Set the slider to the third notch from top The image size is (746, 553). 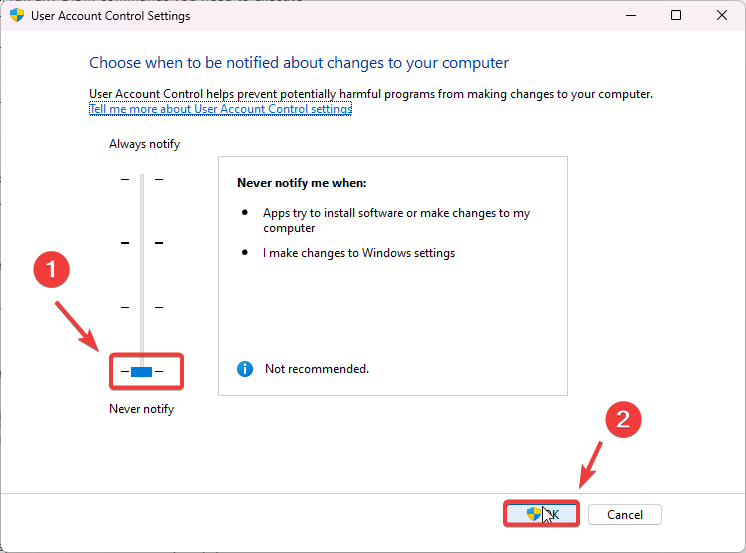(141, 307)
